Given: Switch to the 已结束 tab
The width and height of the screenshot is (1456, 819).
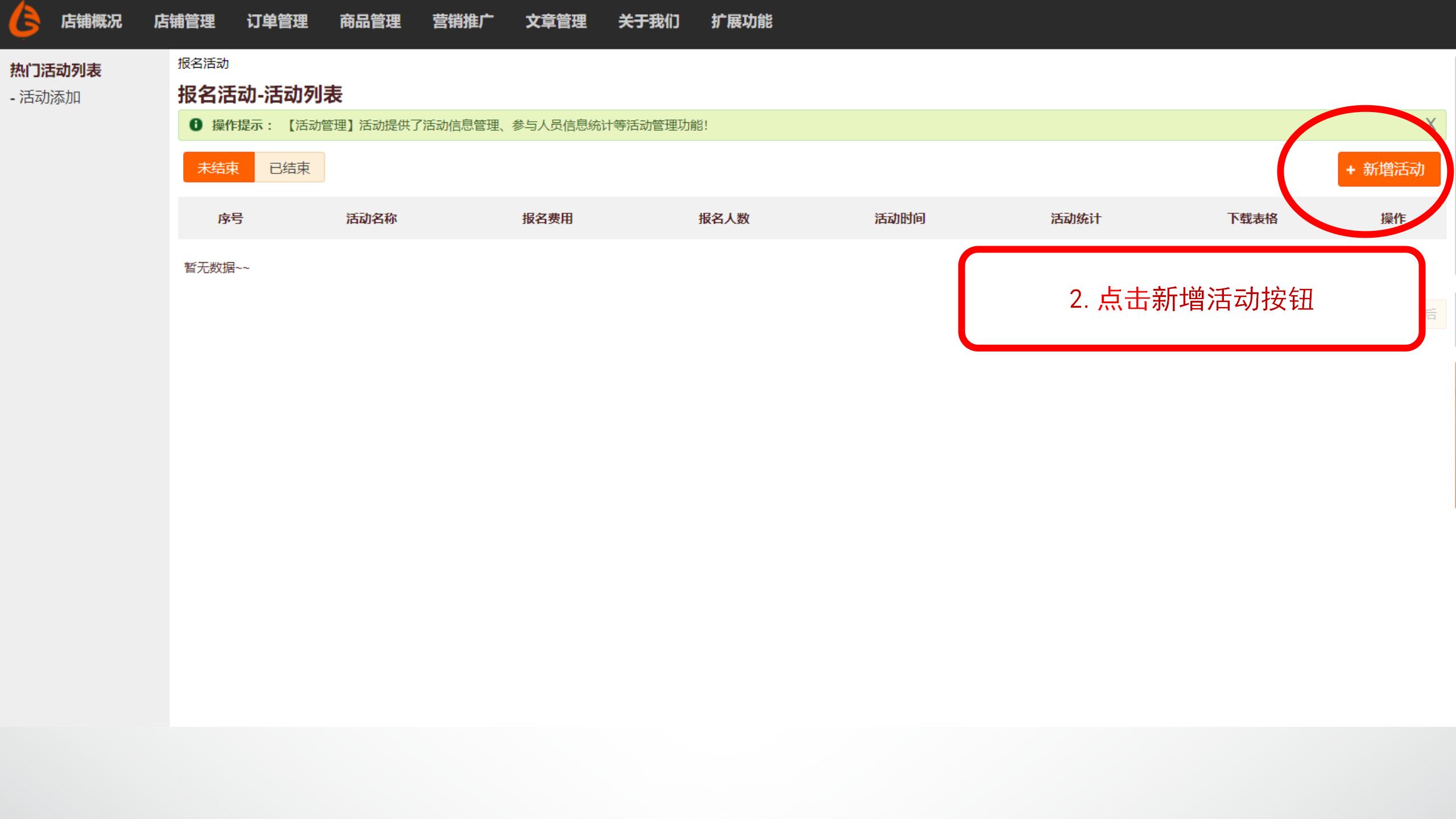Looking at the screenshot, I should click(x=289, y=167).
